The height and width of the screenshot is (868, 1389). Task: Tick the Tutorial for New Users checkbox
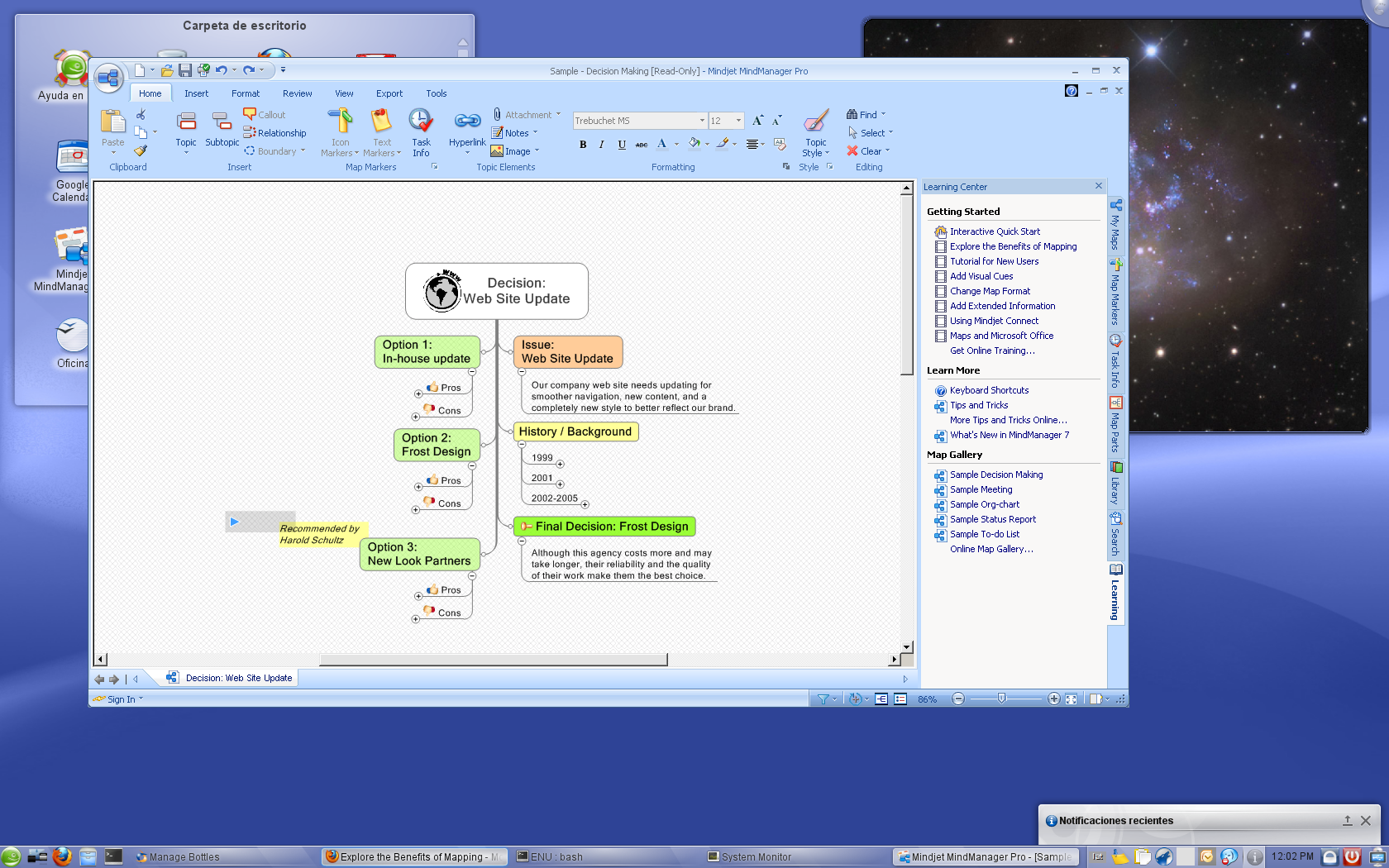tap(940, 261)
